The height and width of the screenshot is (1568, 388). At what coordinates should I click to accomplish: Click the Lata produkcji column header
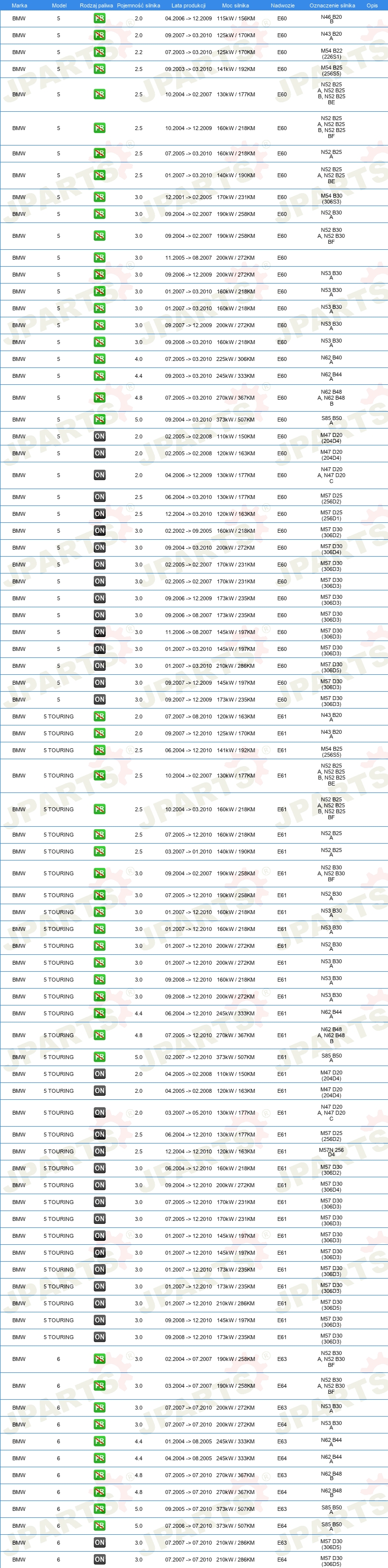[x=189, y=5]
